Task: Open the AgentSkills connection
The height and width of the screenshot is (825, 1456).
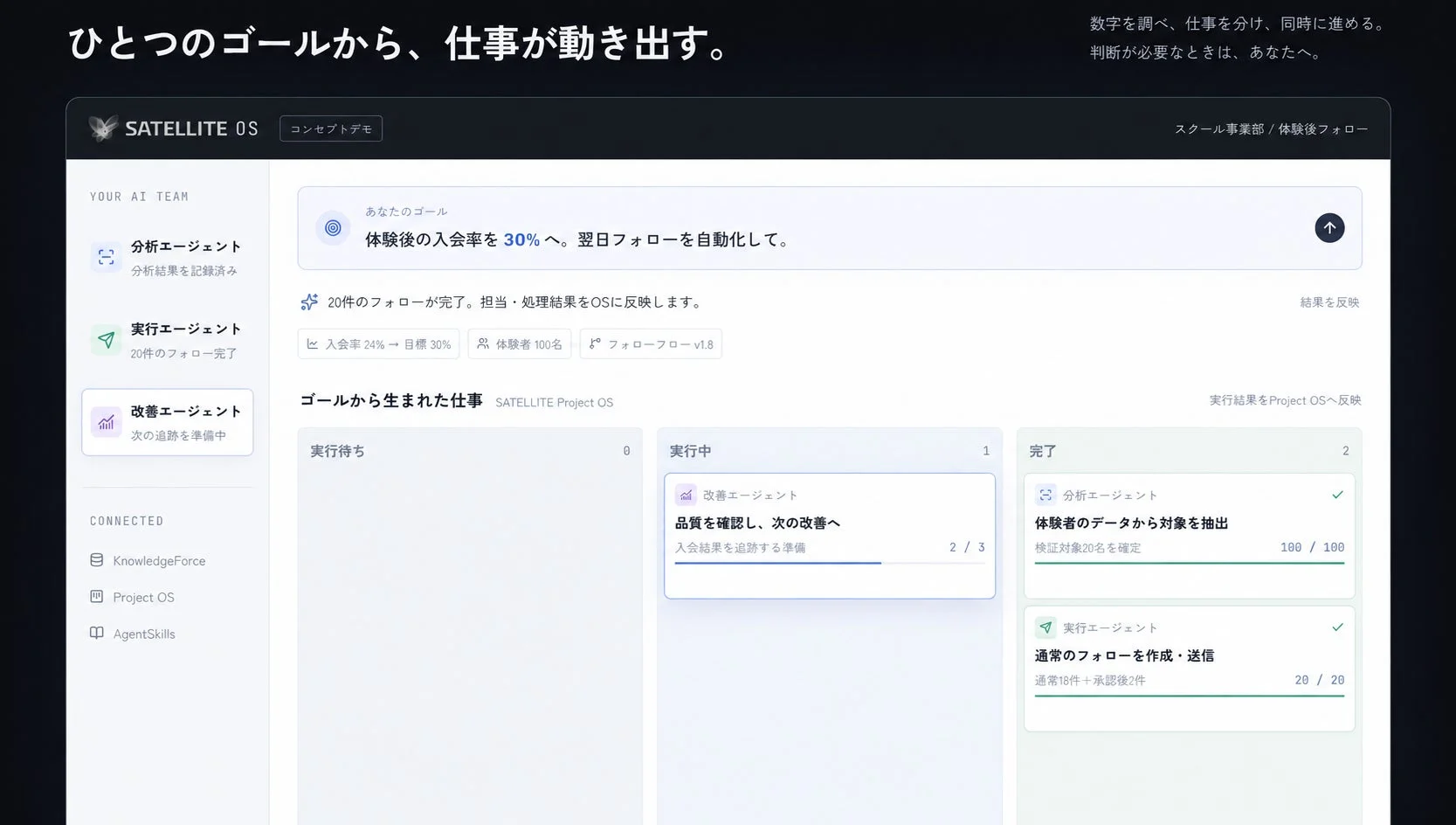Action: tap(133, 634)
